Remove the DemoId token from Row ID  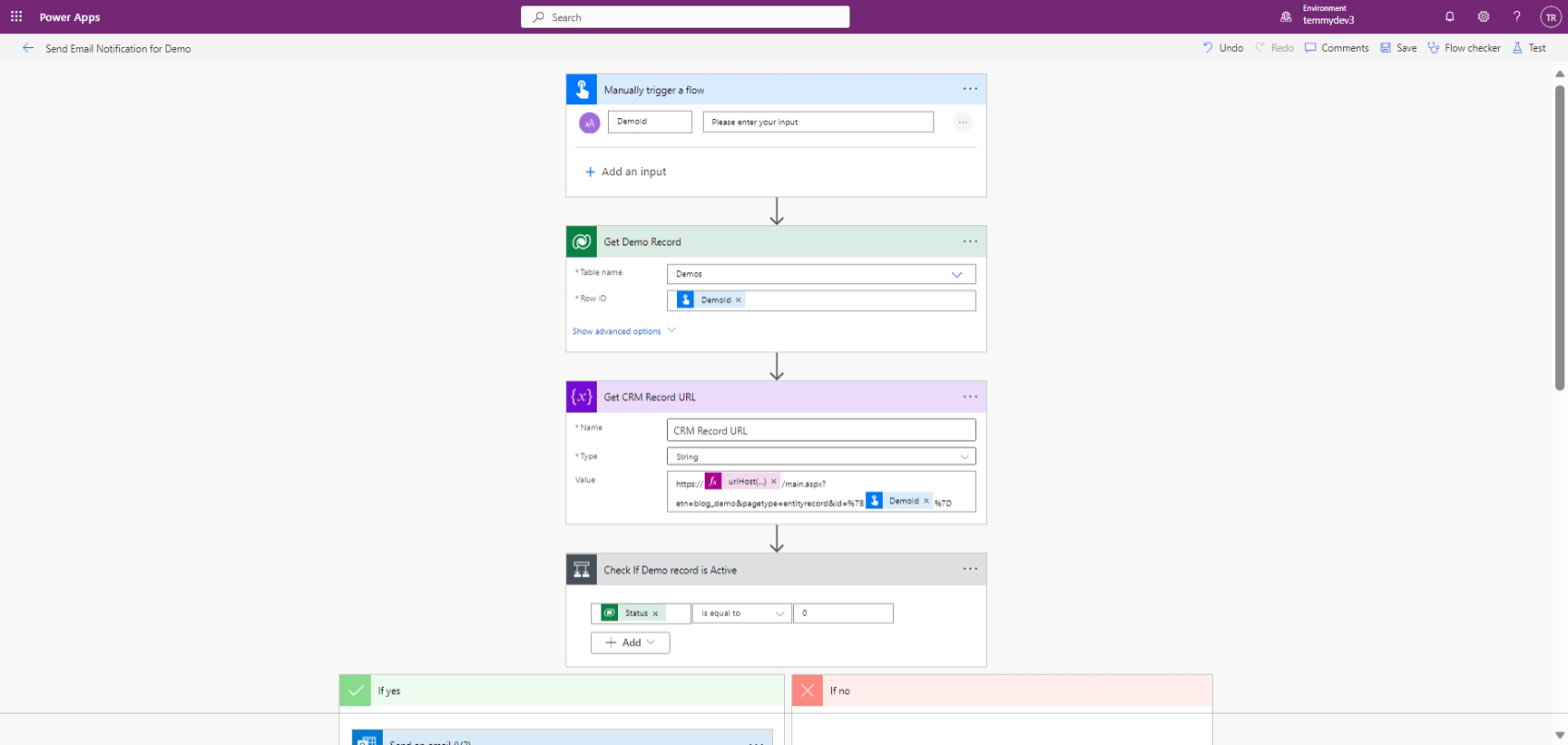click(738, 300)
